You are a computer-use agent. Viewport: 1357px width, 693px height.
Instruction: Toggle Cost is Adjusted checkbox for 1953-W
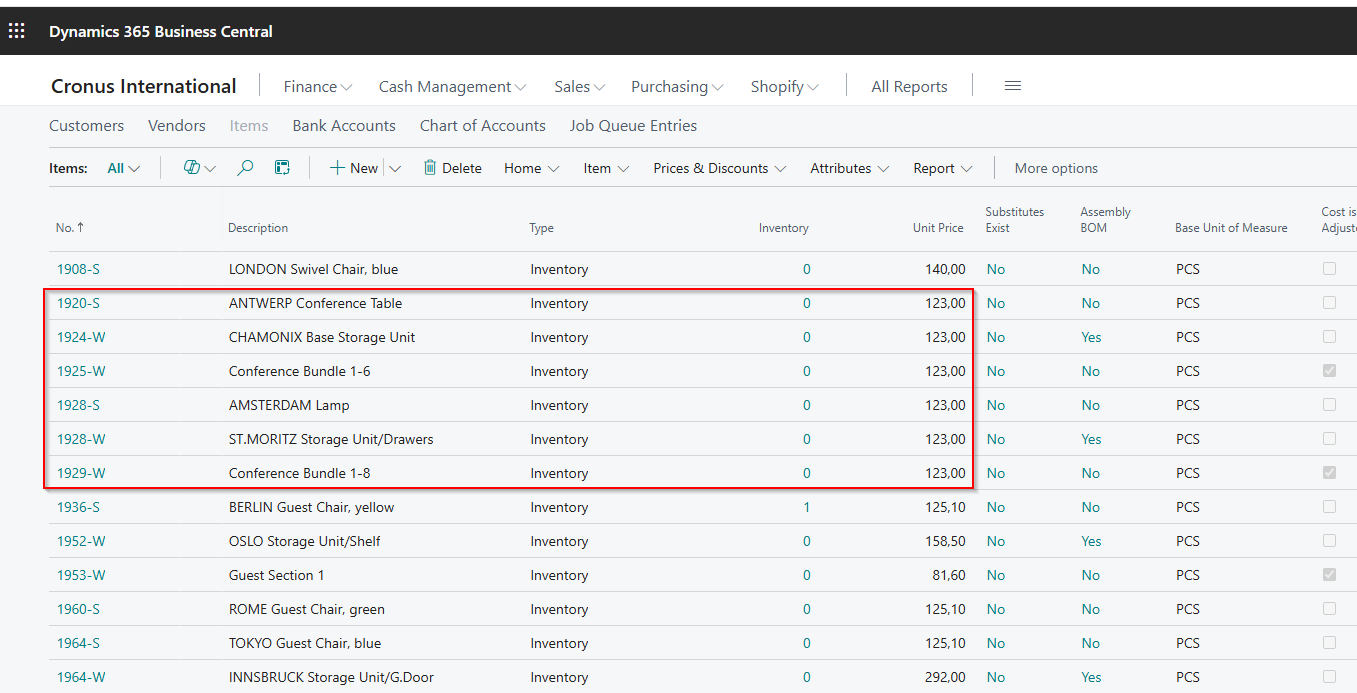pos(1329,575)
